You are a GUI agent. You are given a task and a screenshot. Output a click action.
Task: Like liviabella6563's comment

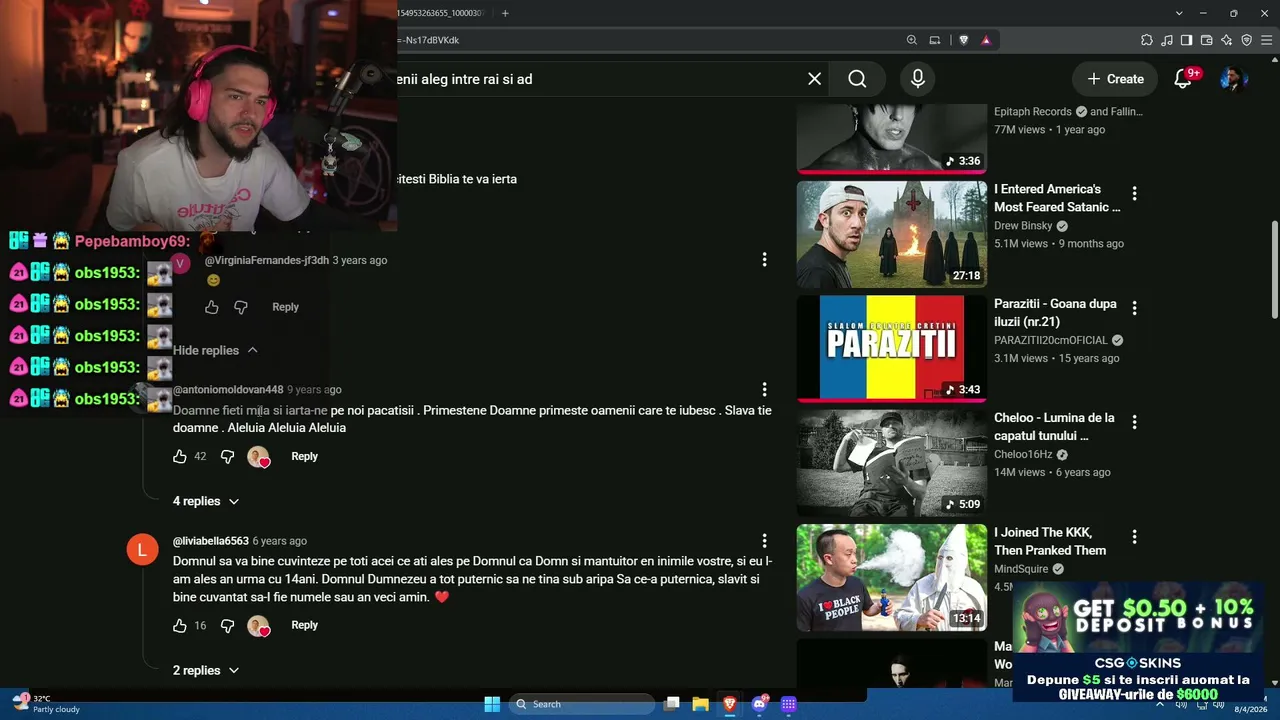(x=180, y=625)
